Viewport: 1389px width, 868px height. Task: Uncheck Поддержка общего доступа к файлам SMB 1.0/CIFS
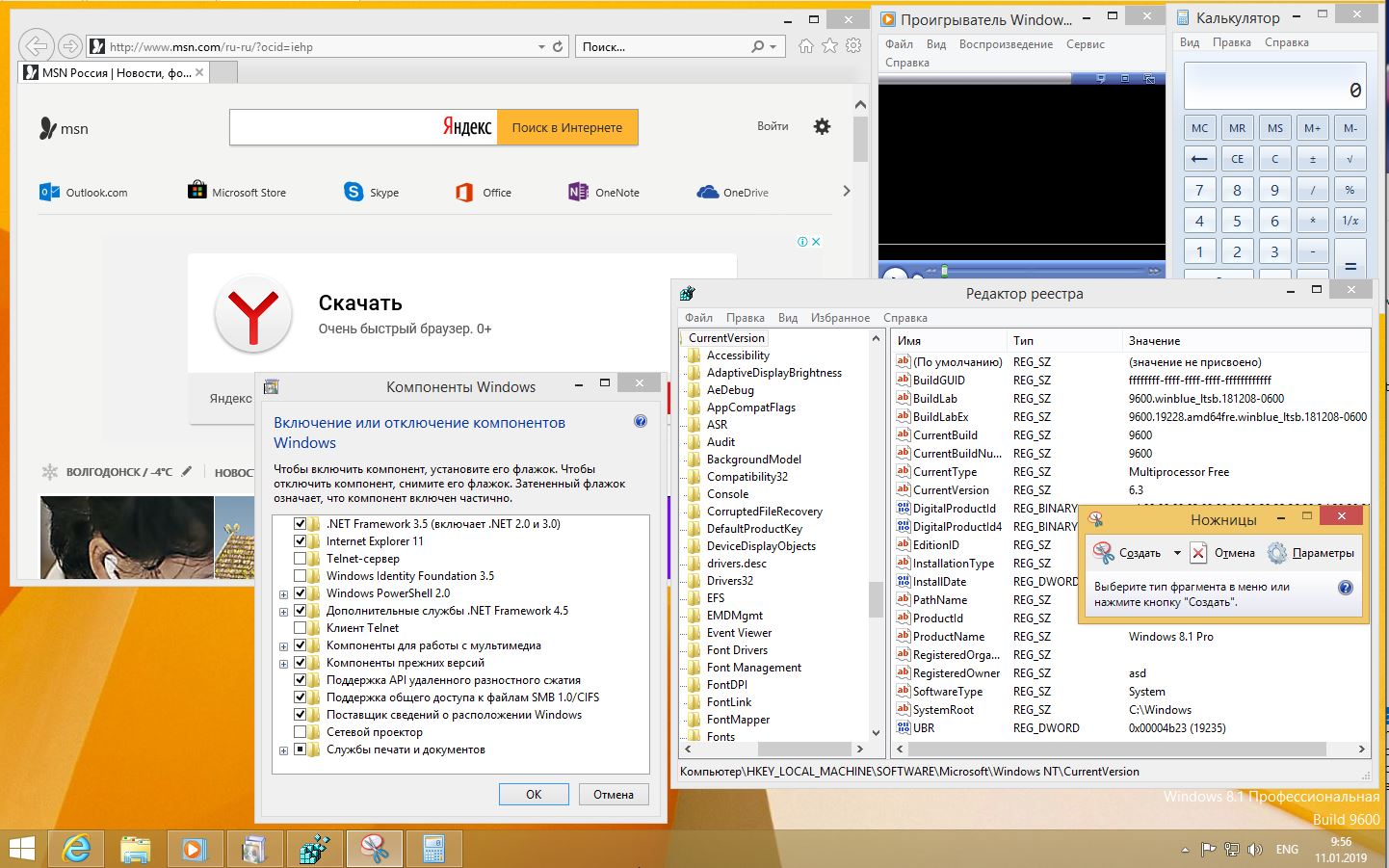coord(300,697)
